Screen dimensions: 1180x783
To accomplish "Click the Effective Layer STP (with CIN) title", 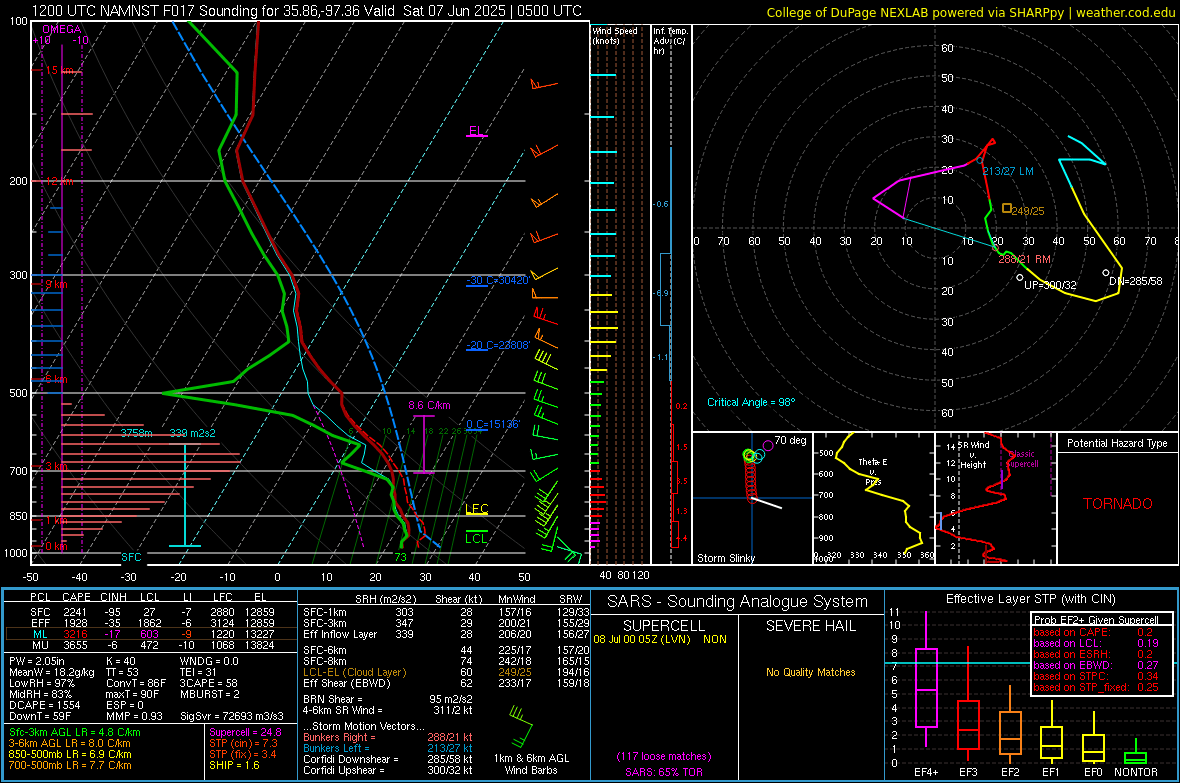I will (x=1030, y=599).
